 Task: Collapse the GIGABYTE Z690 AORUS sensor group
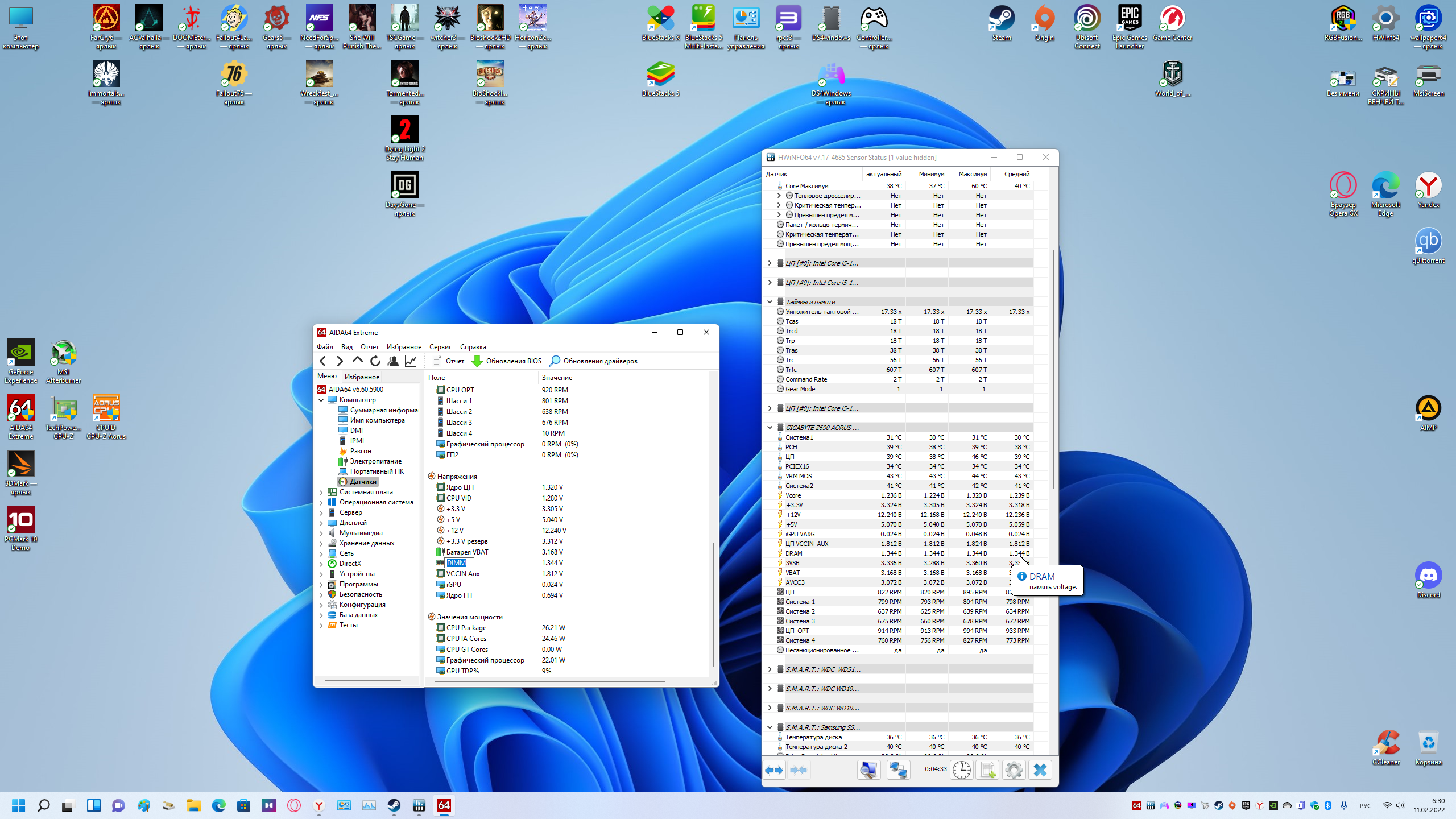770,428
